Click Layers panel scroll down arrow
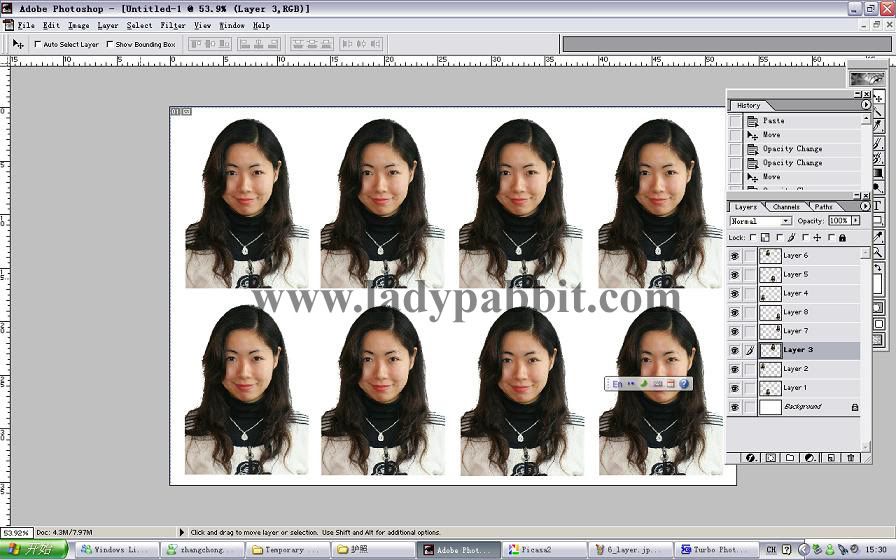Viewport: 896px width, 560px height. 866,446
